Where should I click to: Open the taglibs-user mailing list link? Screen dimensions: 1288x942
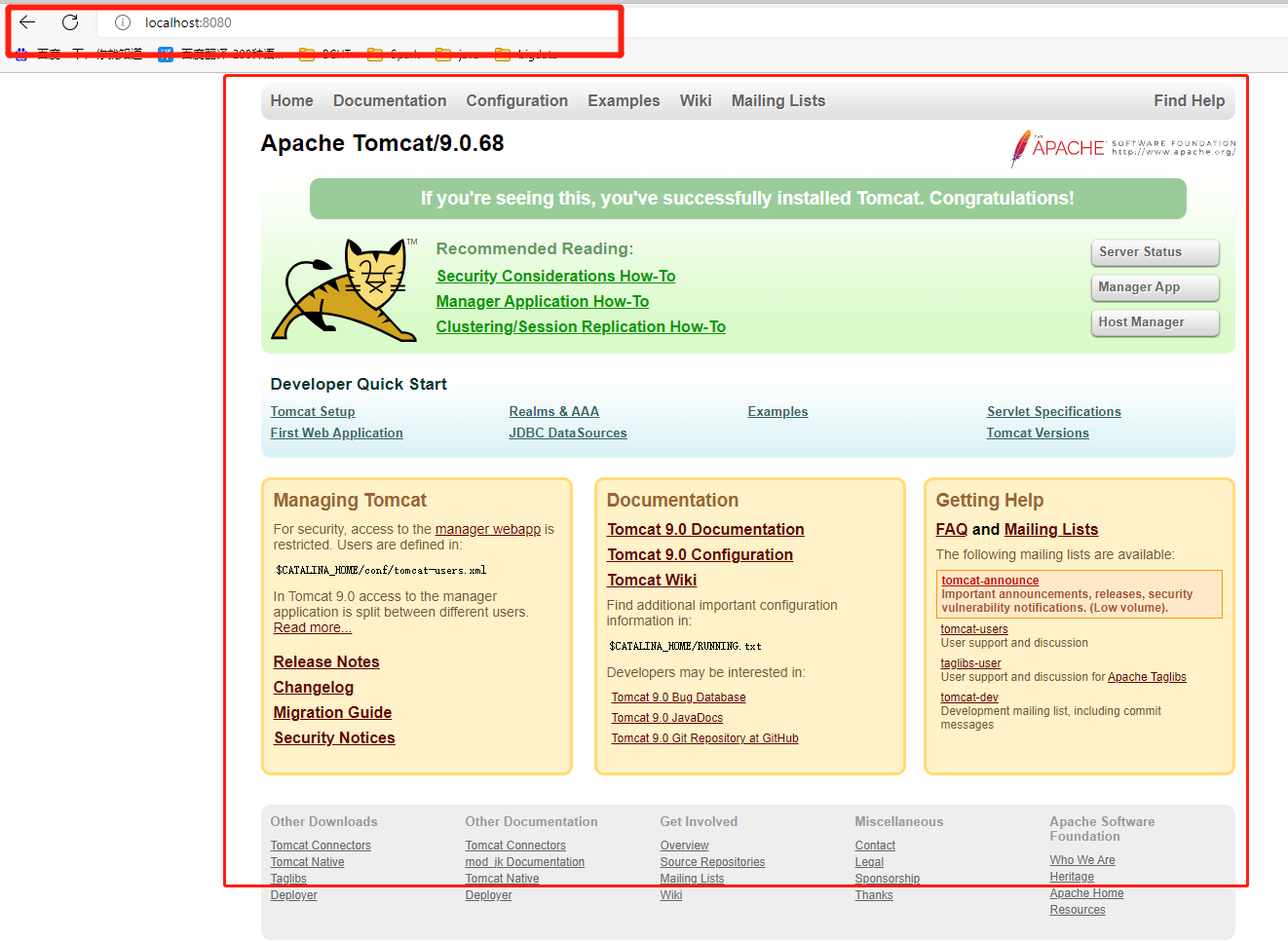coord(971,663)
